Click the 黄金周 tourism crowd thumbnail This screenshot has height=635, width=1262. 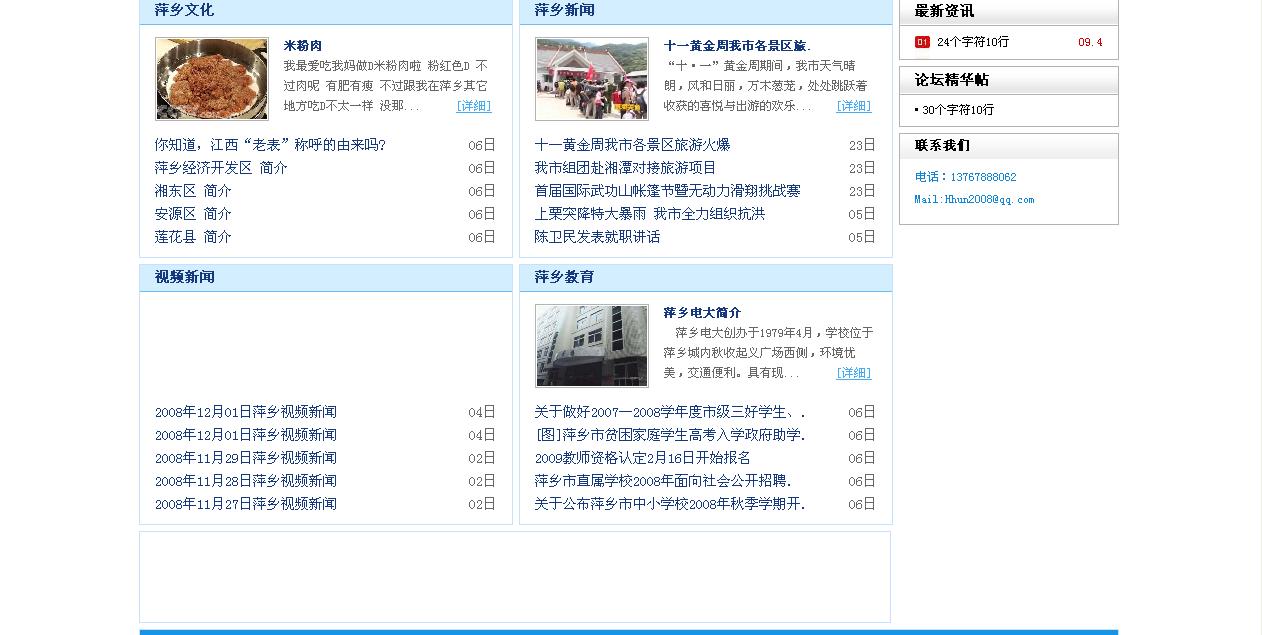(x=592, y=79)
